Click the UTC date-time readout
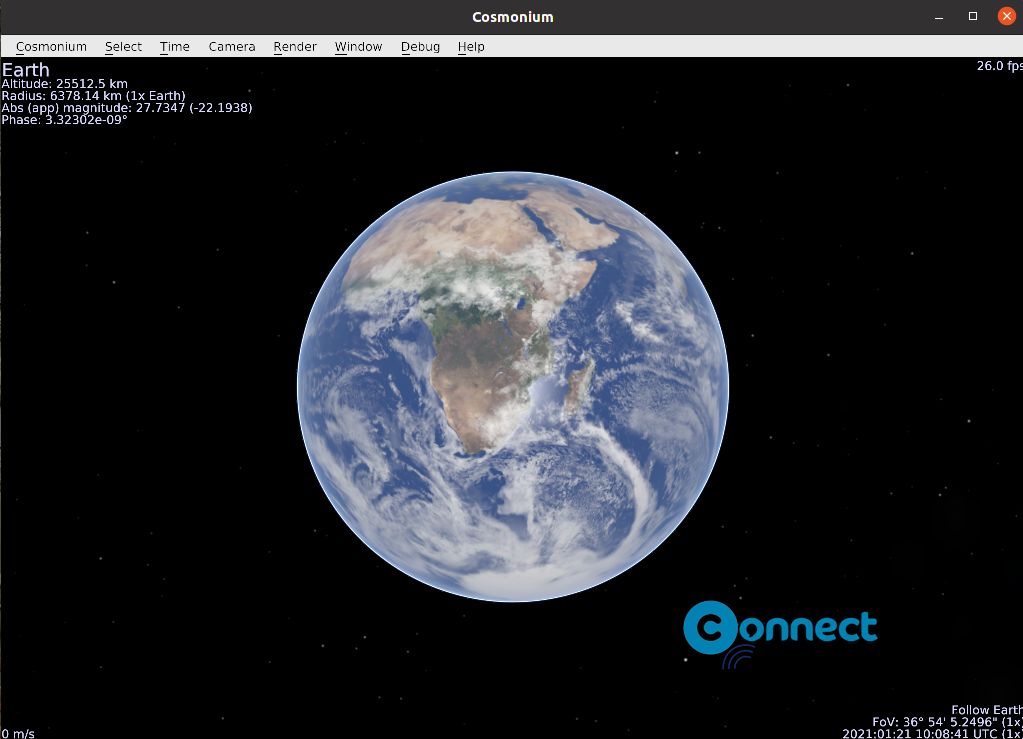 pyautogui.click(x=932, y=734)
